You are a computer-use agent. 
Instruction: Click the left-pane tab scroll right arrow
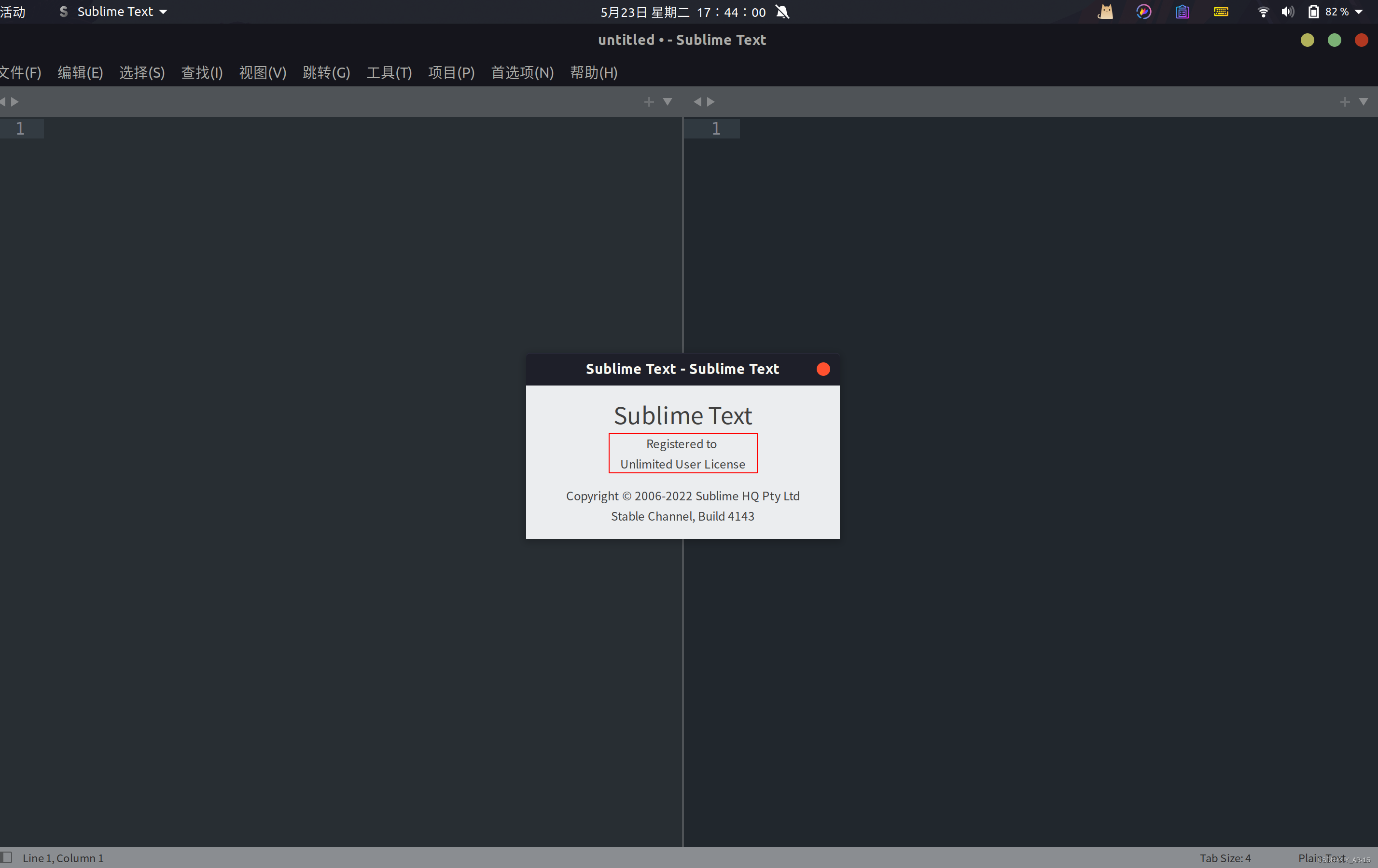pyautogui.click(x=15, y=102)
